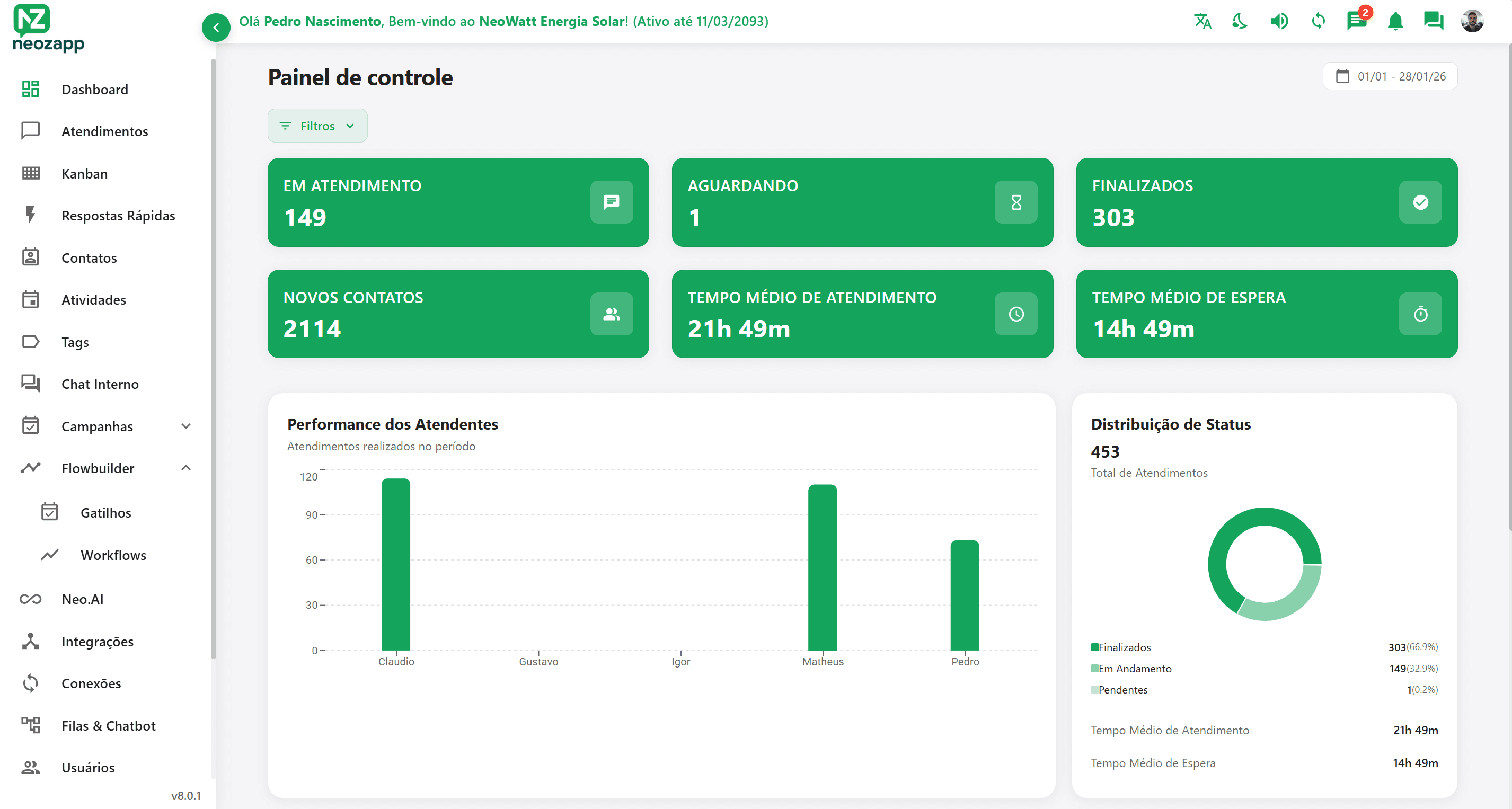Select the Kanban section icon

point(30,173)
